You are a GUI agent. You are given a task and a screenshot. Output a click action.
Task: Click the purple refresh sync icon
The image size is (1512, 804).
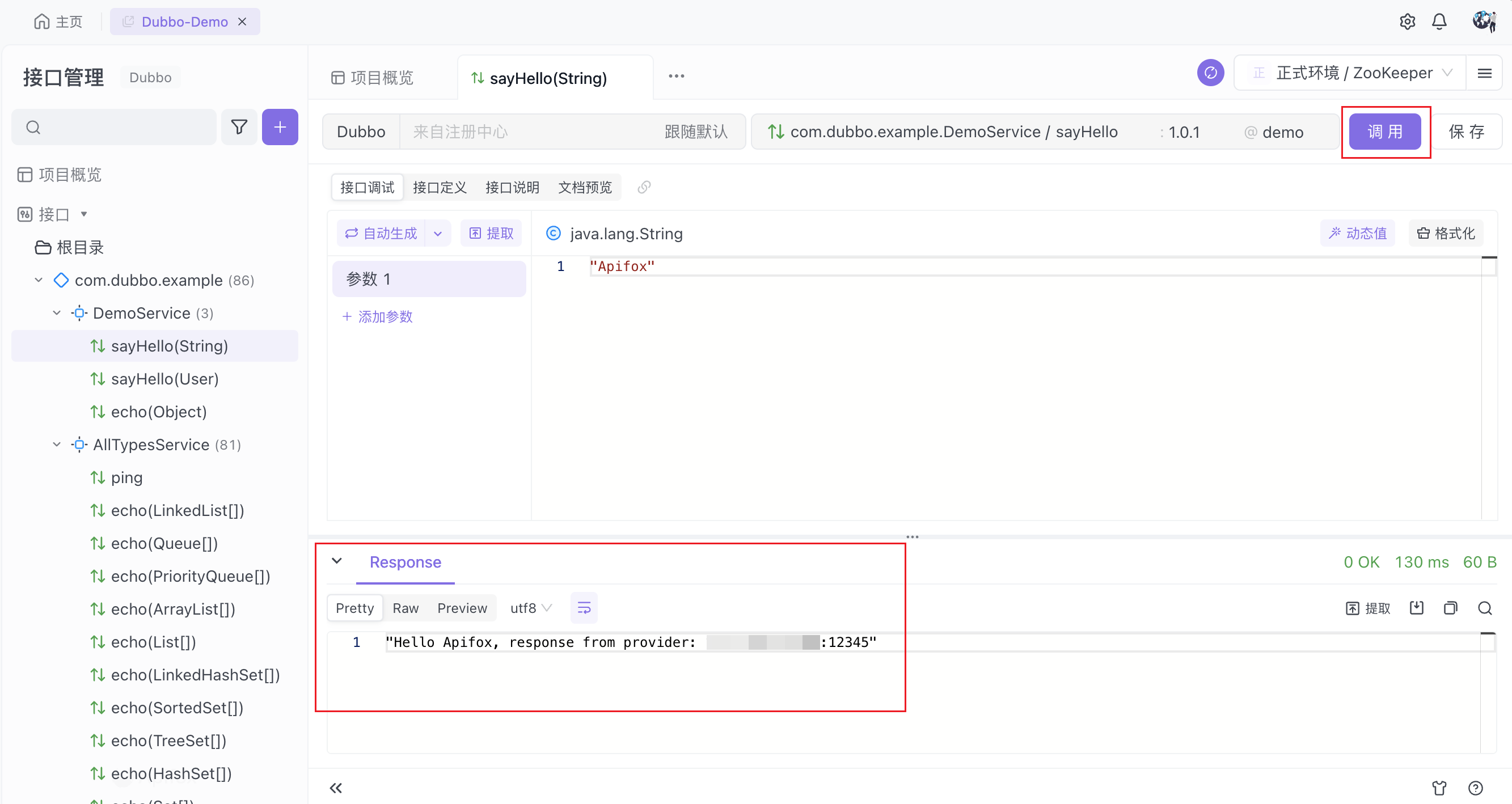[1210, 73]
